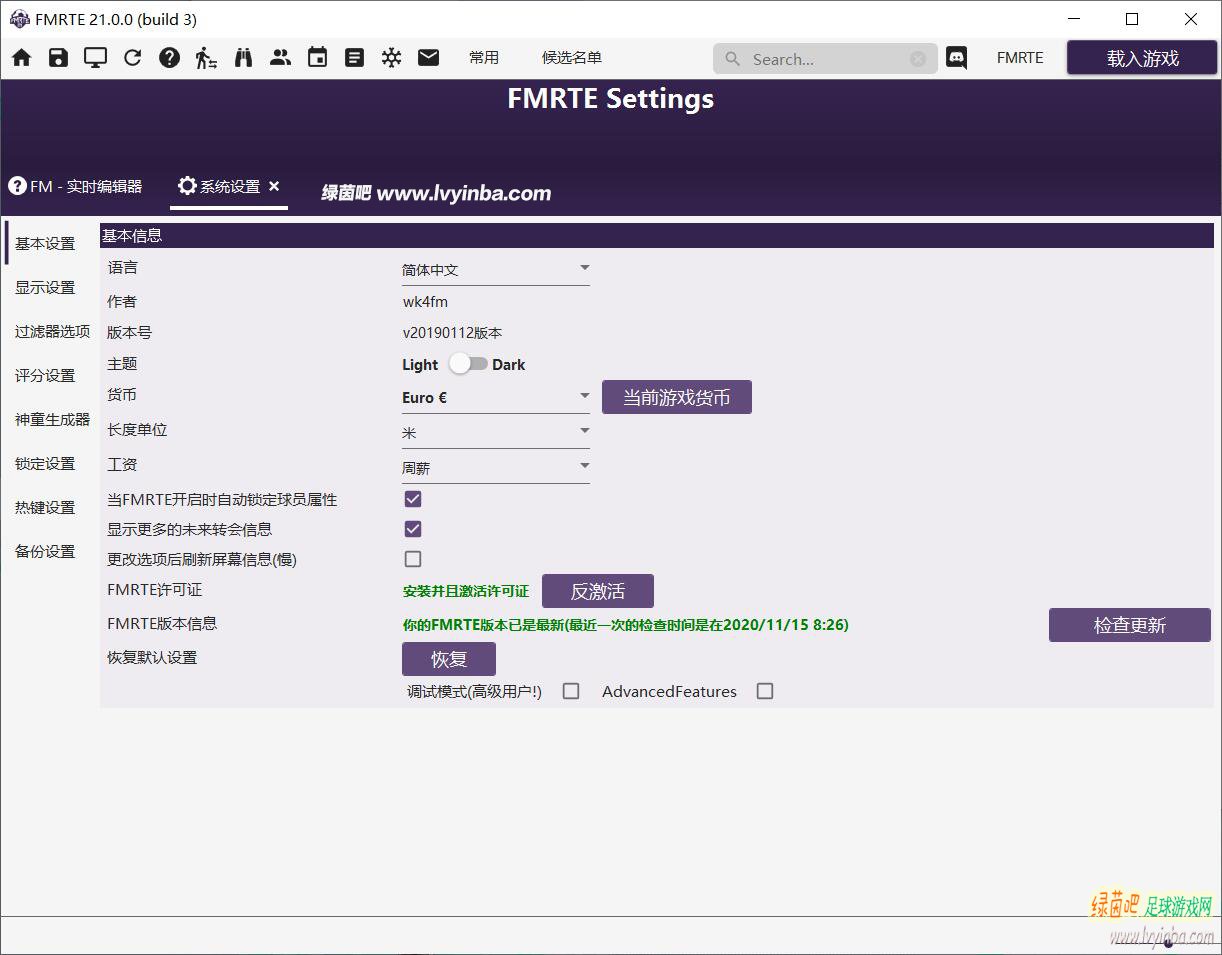The height and width of the screenshot is (955, 1222).
Task: Uncheck 显示更多的未来转会信息 checkbox
Action: pos(413,529)
